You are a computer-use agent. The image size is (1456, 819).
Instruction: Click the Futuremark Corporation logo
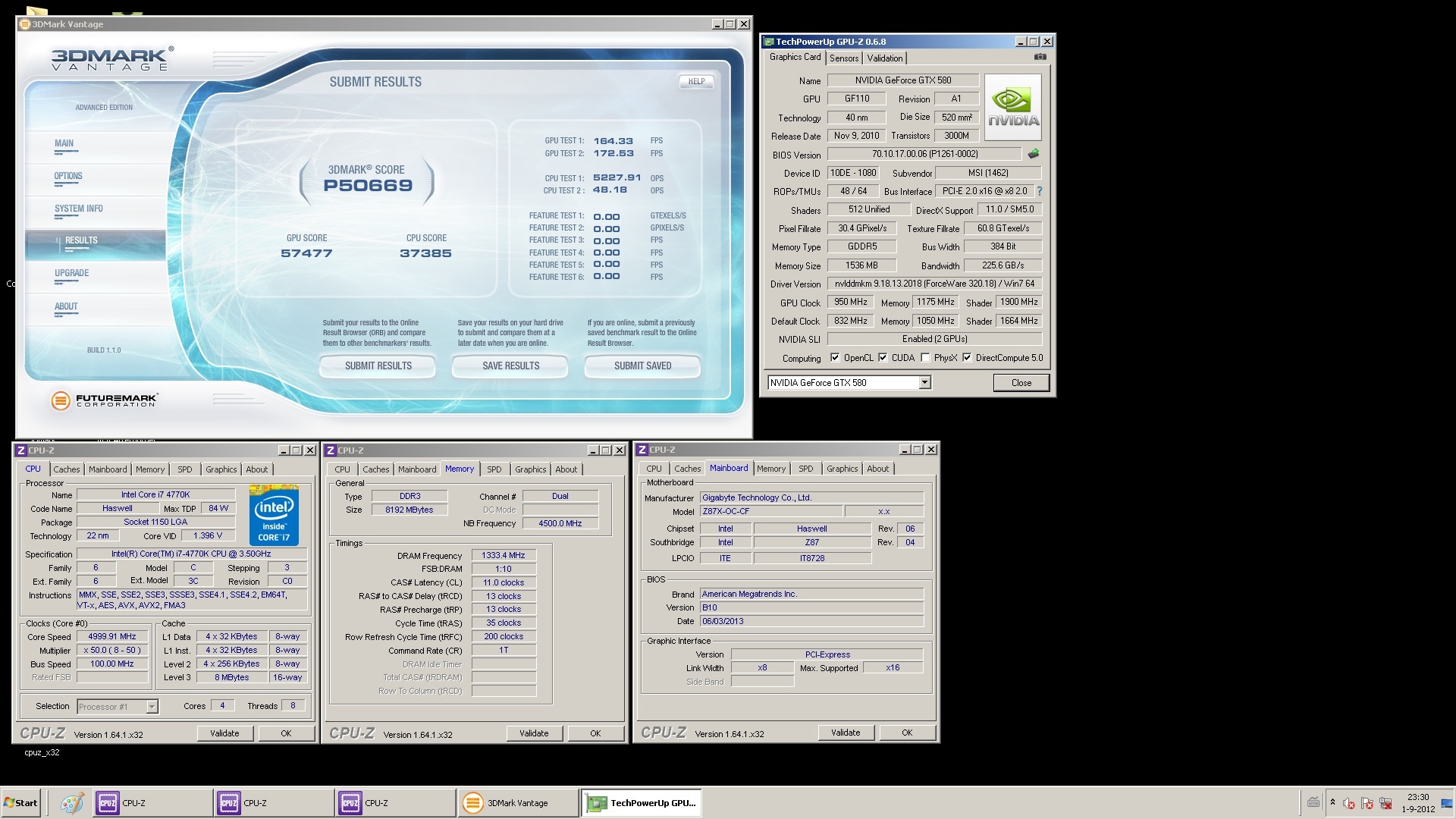point(104,400)
